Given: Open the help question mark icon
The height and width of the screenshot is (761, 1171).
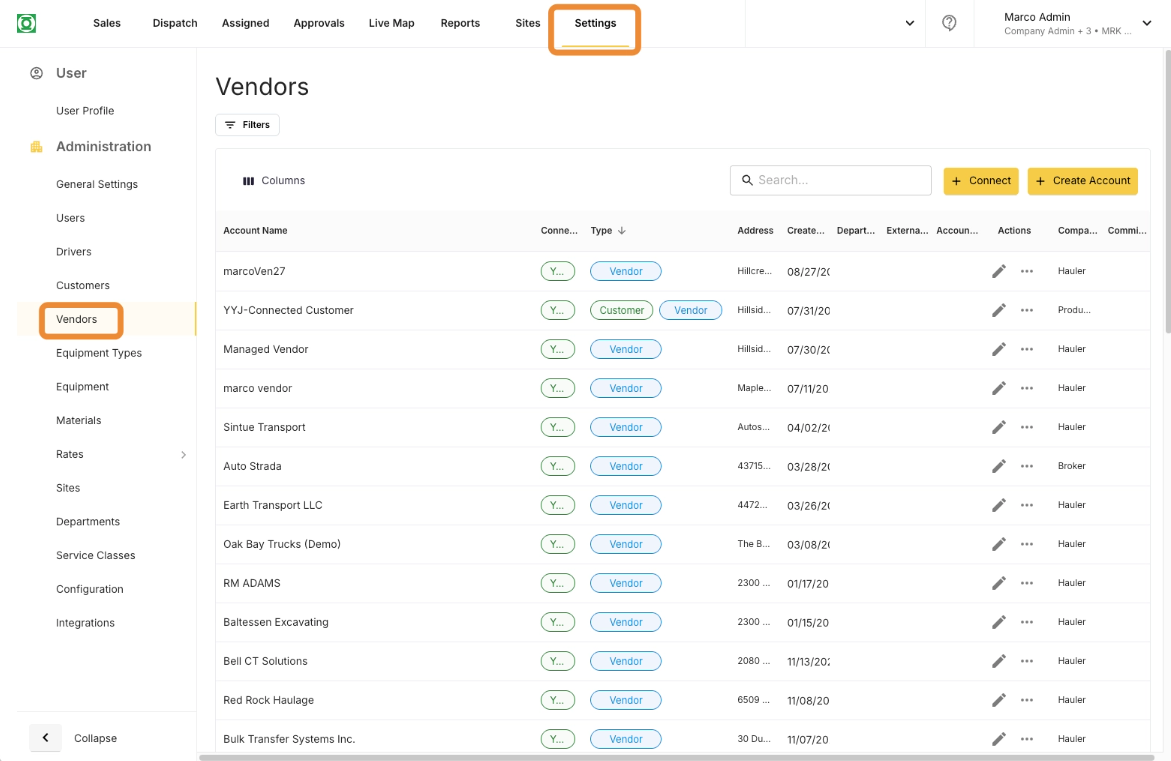Looking at the screenshot, I should pos(949,23).
